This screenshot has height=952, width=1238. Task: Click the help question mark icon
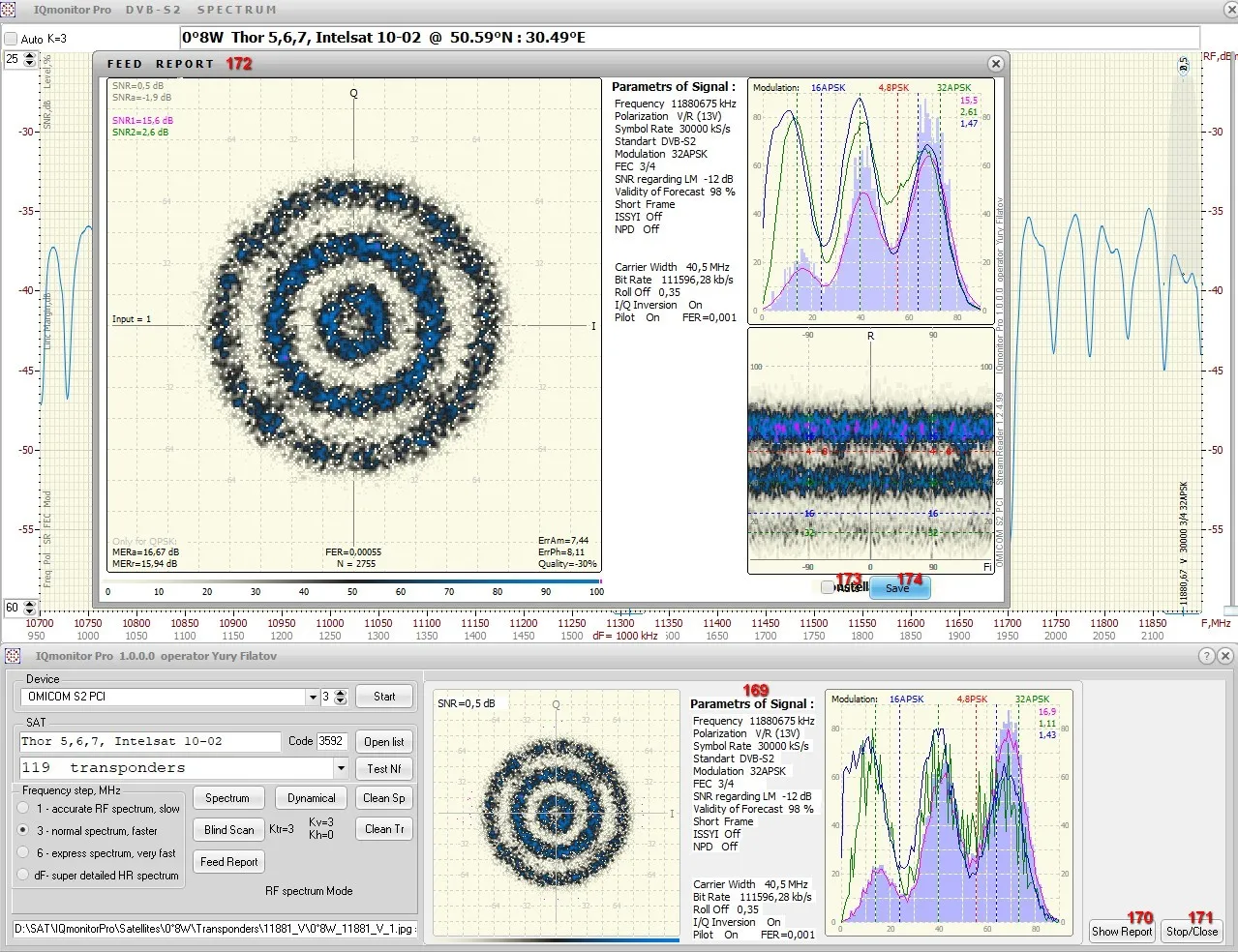click(x=1206, y=656)
